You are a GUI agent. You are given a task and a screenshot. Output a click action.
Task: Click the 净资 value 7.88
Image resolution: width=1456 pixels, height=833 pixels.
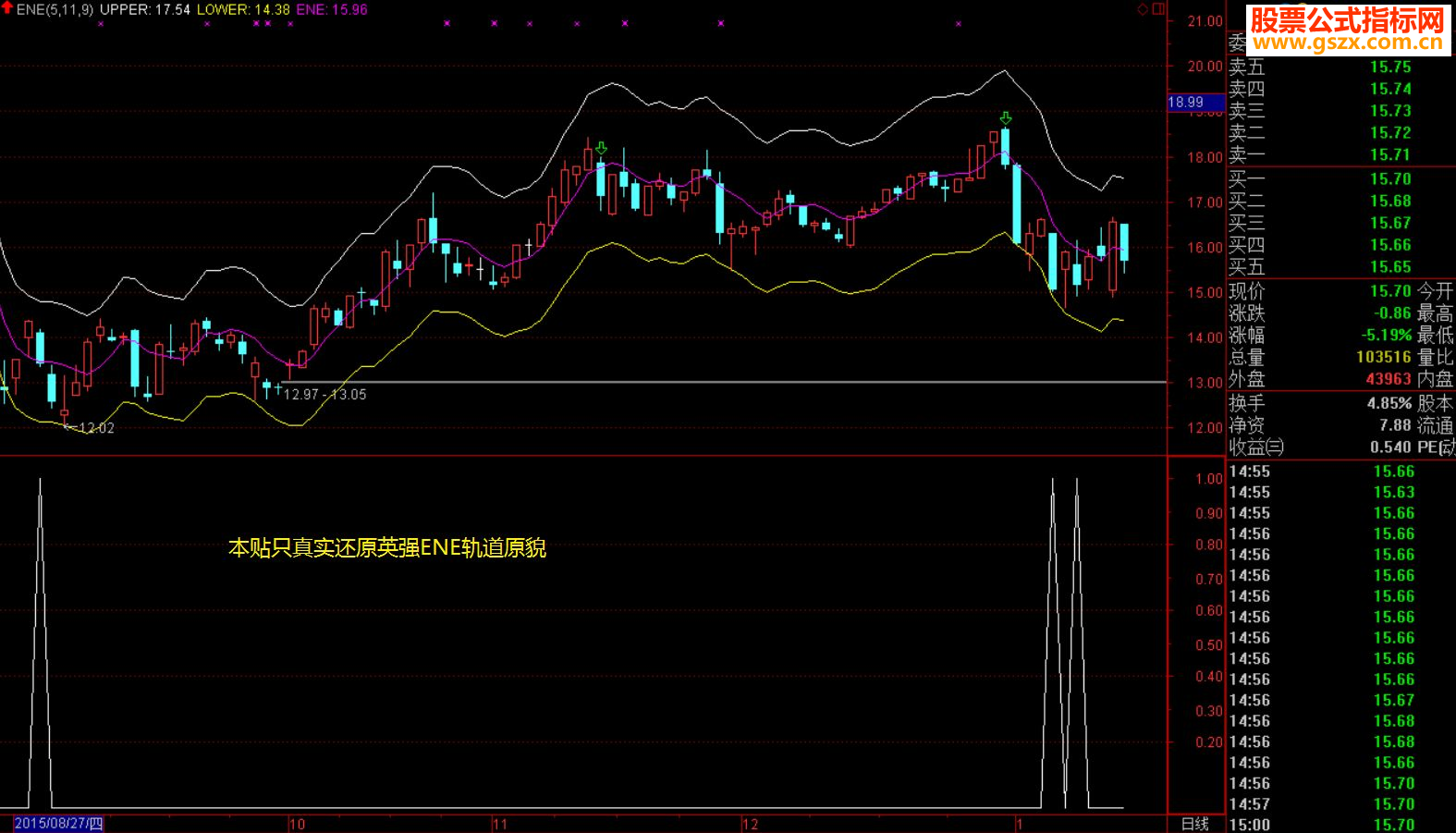[1395, 425]
